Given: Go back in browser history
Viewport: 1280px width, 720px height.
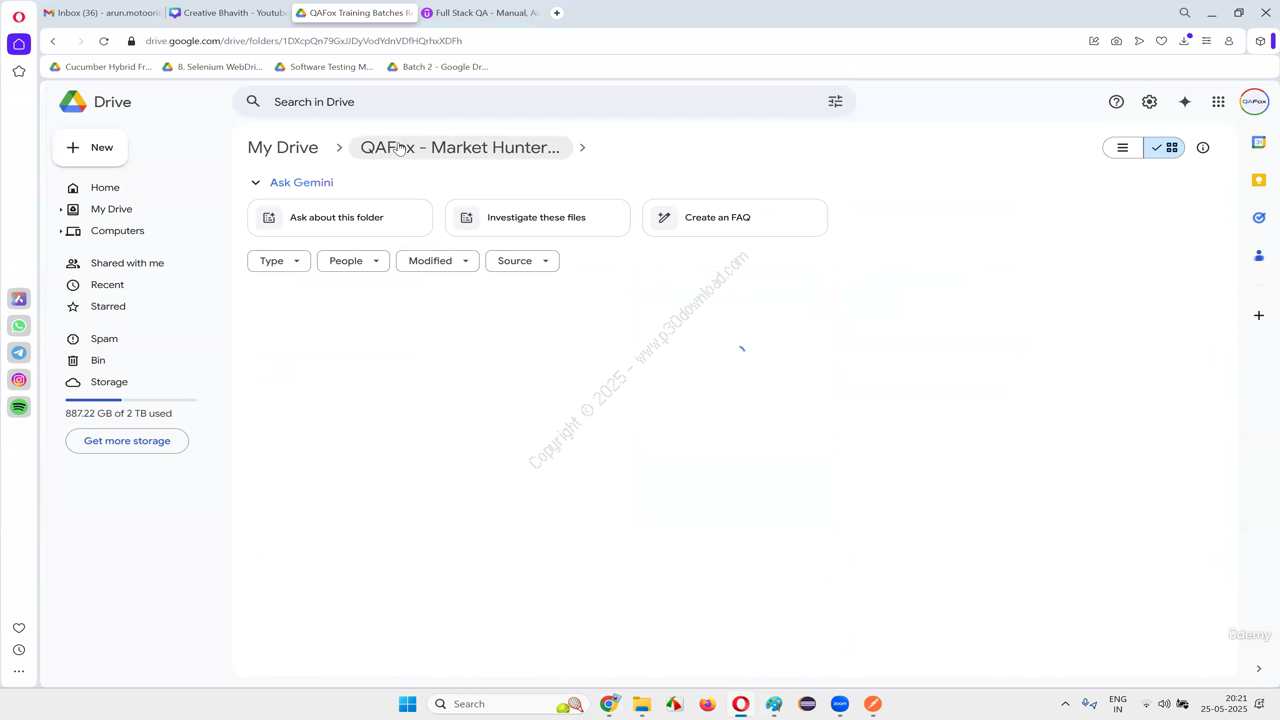Looking at the screenshot, I should (x=53, y=41).
